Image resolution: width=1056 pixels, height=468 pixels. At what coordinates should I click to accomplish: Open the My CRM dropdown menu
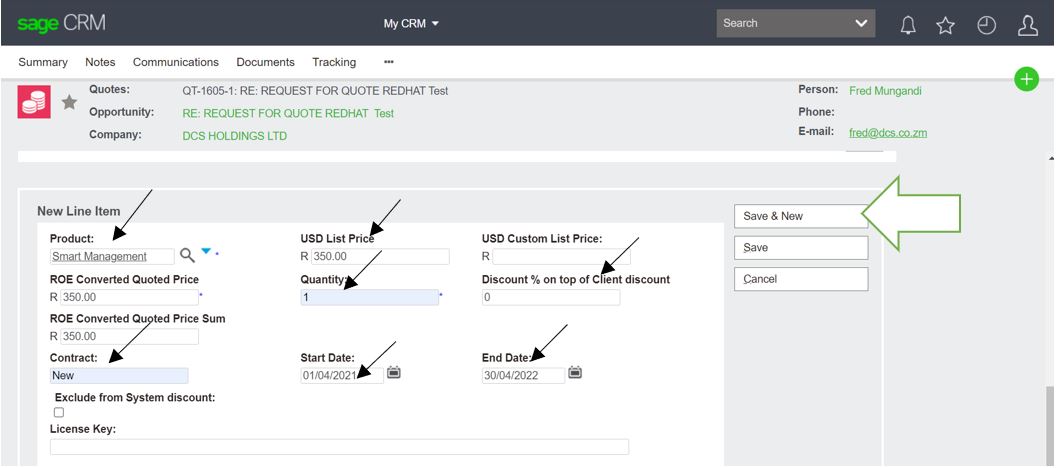click(411, 23)
